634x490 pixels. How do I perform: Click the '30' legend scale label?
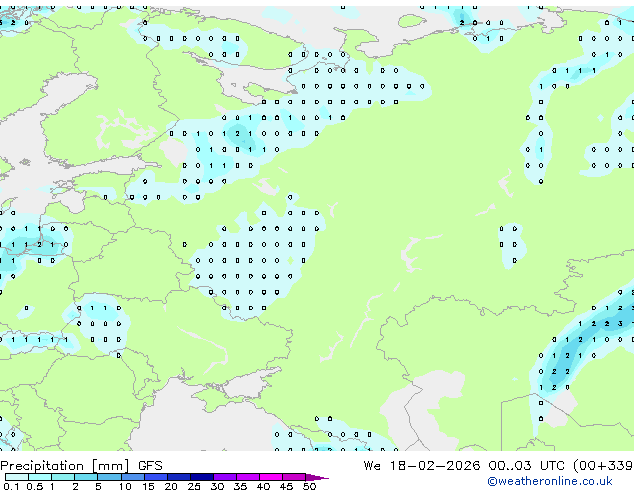pyautogui.click(x=217, y=486)
